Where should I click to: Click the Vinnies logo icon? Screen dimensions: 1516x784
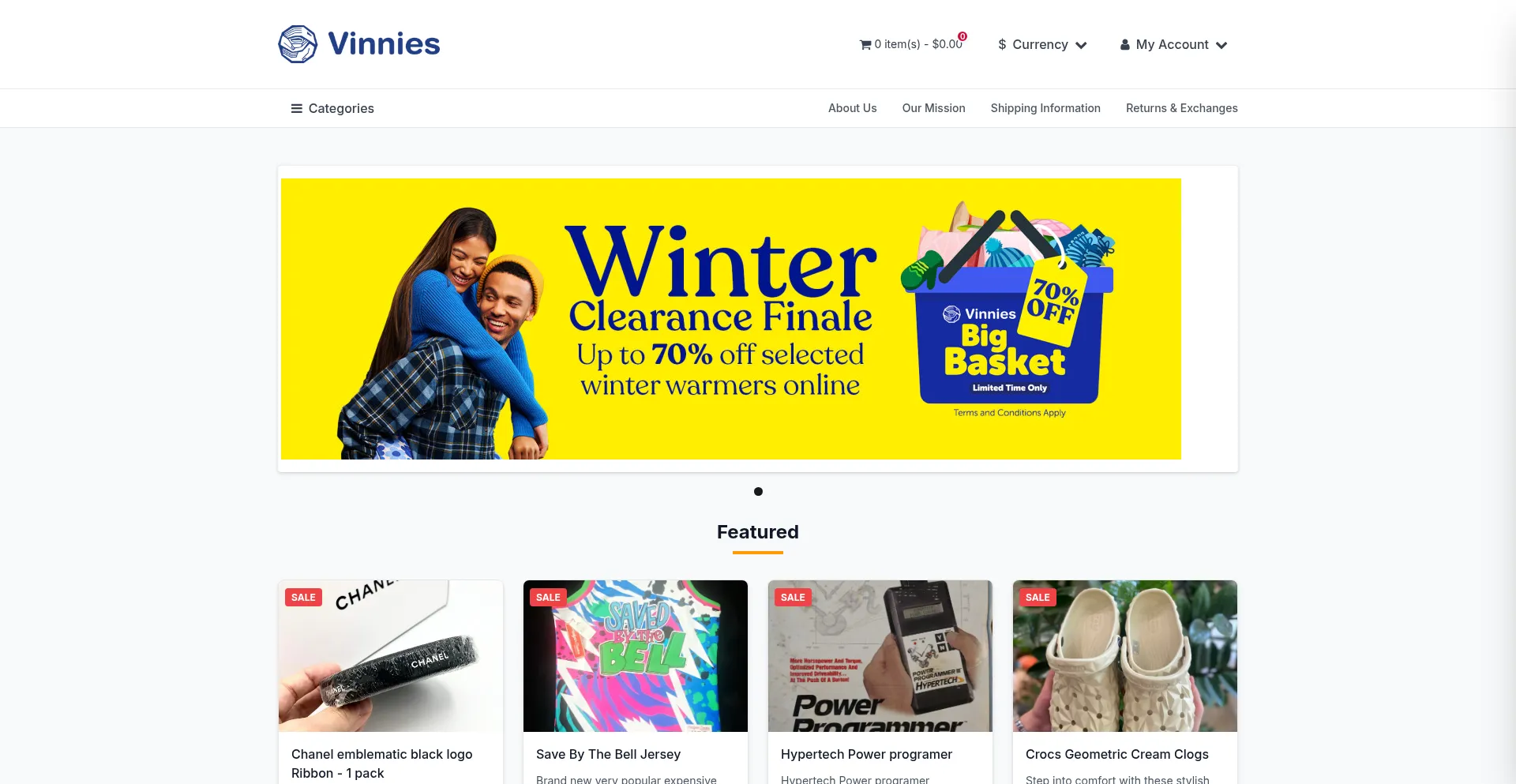tap(298, 44)
